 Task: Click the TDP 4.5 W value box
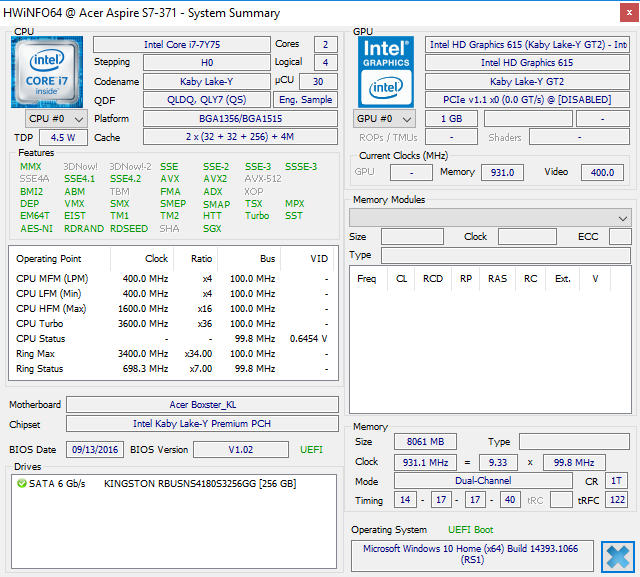(62, 138)
